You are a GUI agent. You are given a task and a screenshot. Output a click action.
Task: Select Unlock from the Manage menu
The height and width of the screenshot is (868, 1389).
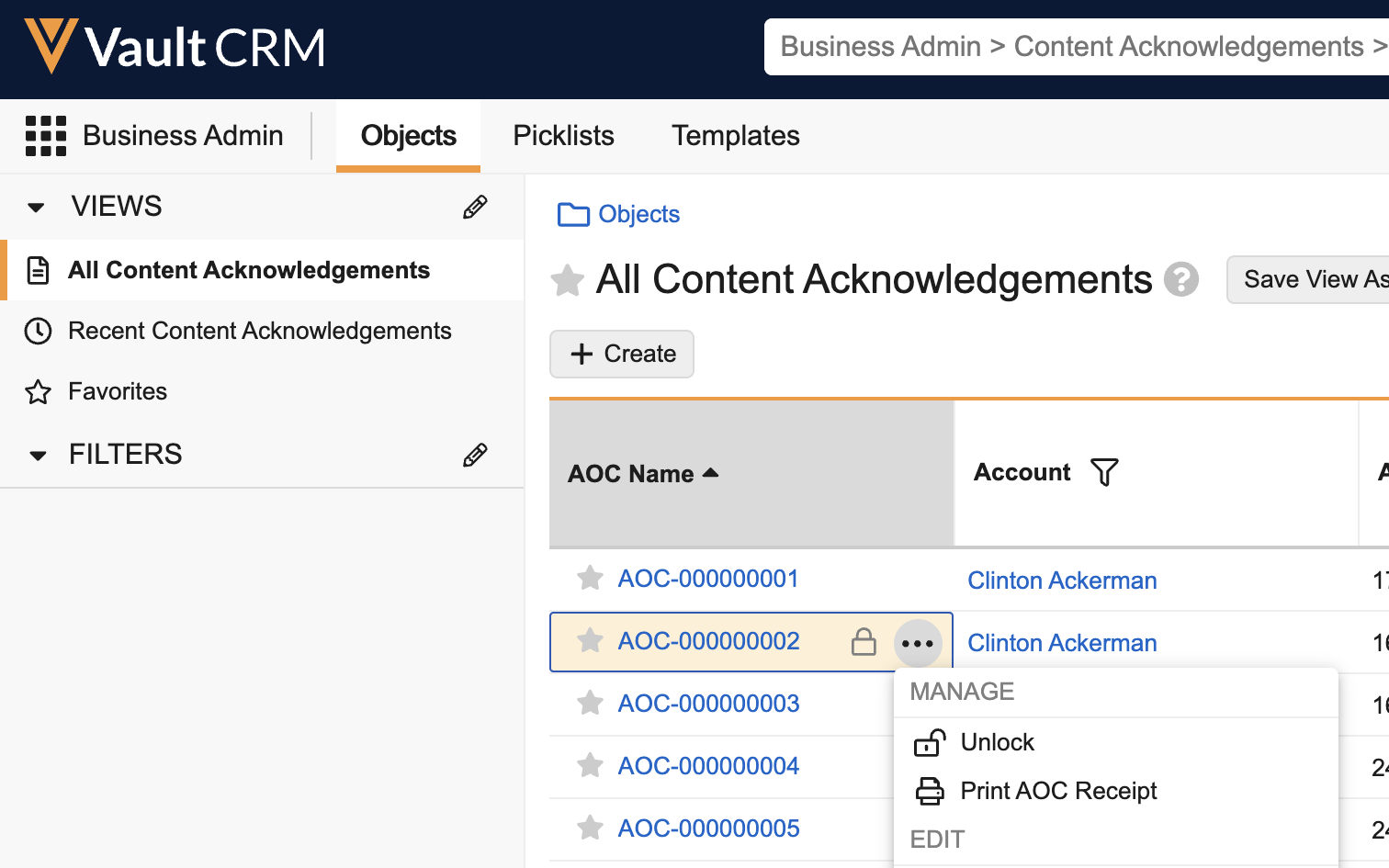(x=997, y=742)
